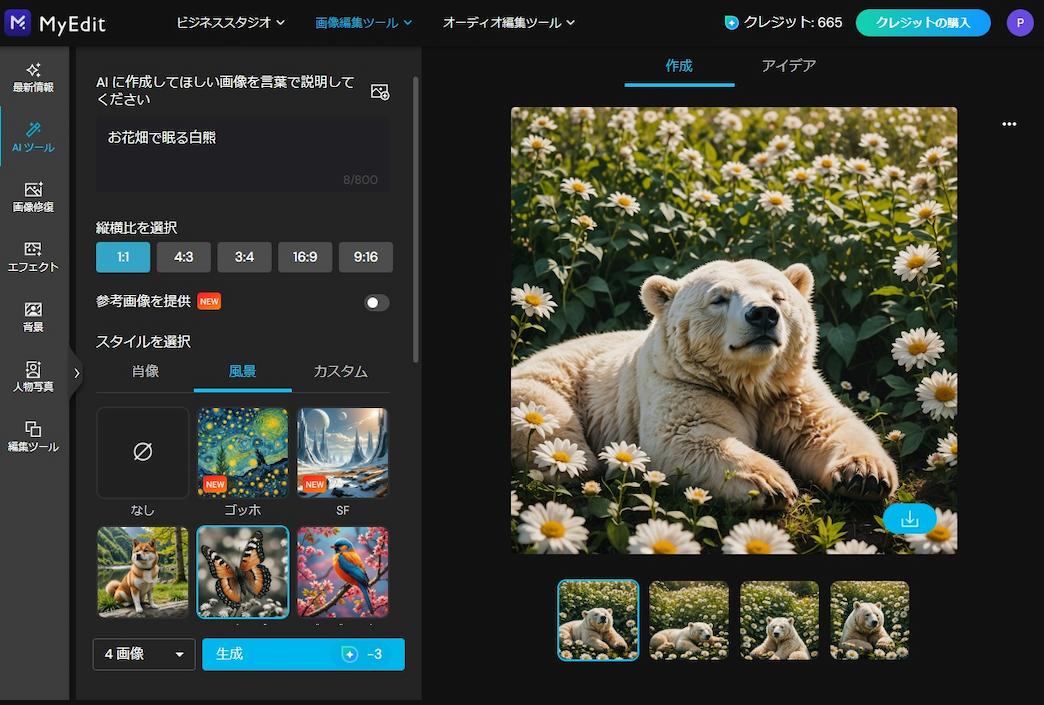This screenshot has height=705, width=1044.
Task: Select the second generated result thumbnail
Action: pos(689,620)
